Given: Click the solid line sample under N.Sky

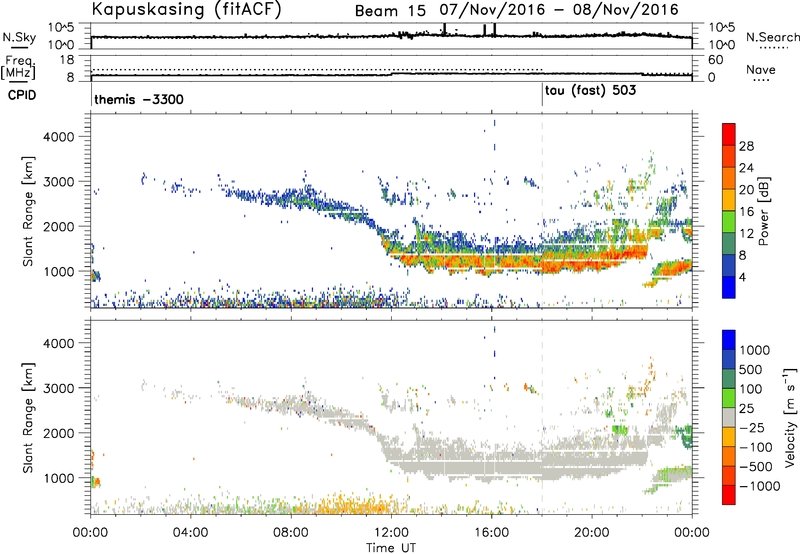Looking at the screenshot, I should [x=19, y=48].
